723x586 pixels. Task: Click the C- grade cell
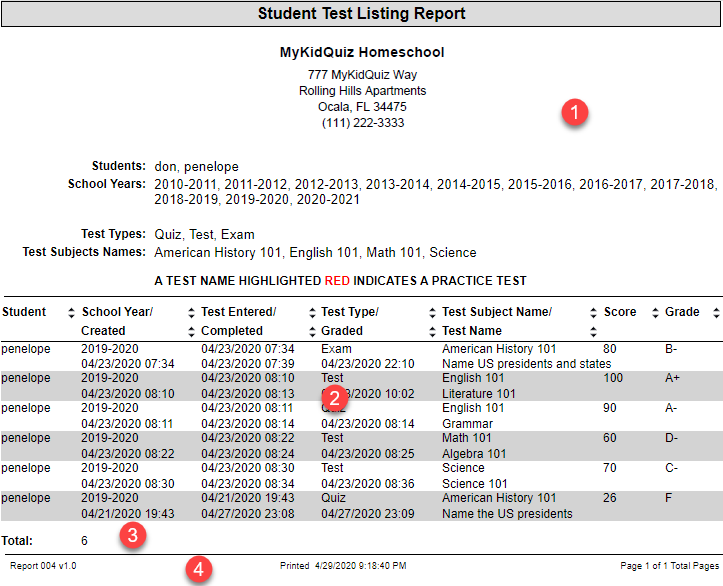pyautogui.click(x=671, y=468)
